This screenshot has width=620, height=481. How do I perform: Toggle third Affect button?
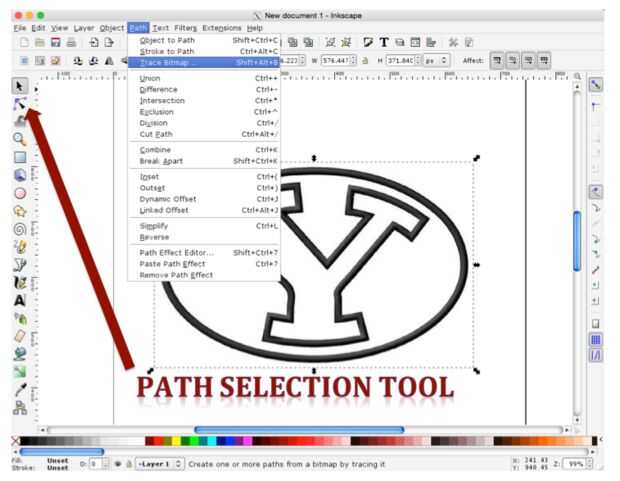(x=528, y=61)
